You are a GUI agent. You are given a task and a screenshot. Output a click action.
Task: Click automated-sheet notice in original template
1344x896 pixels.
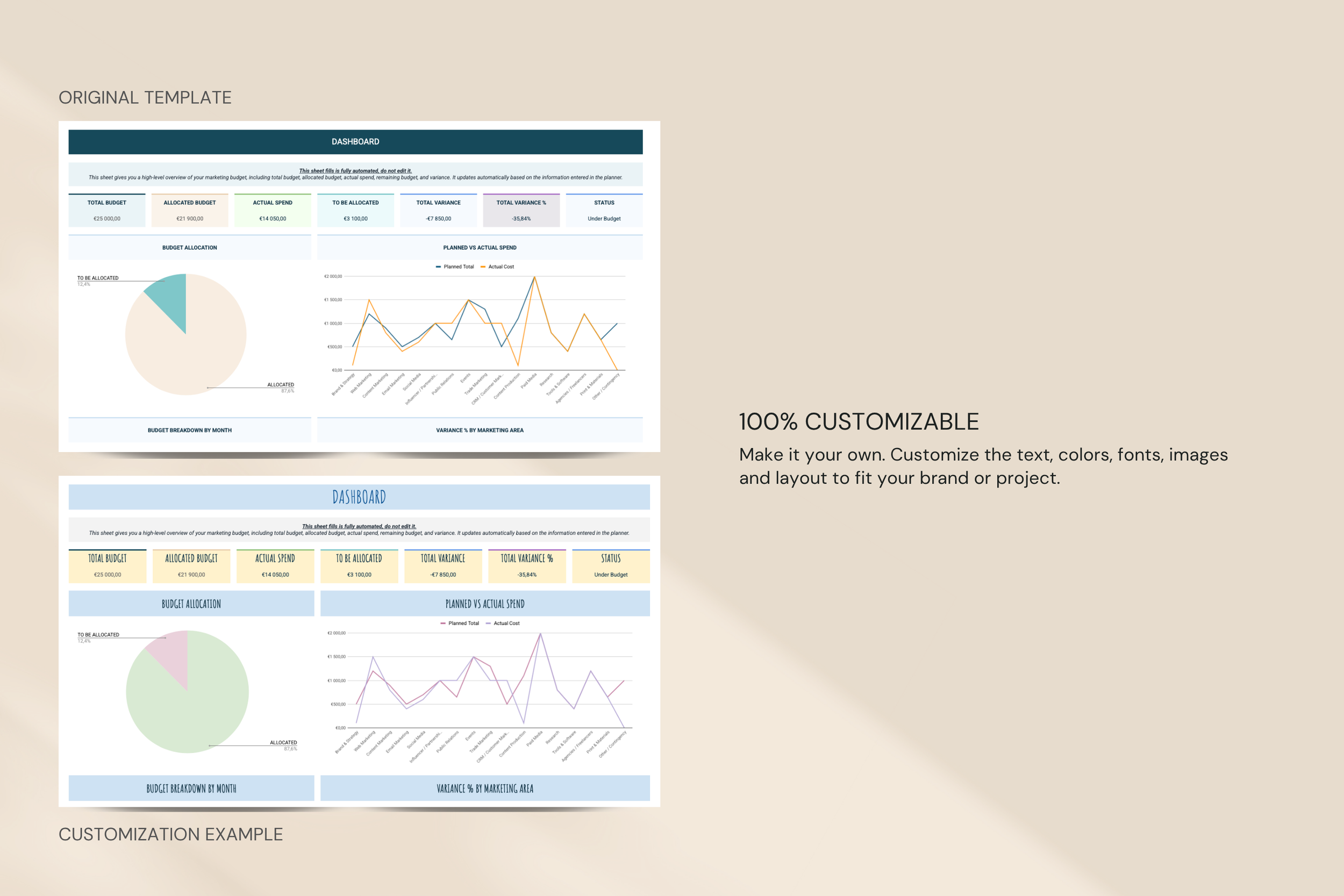[355, 174]
